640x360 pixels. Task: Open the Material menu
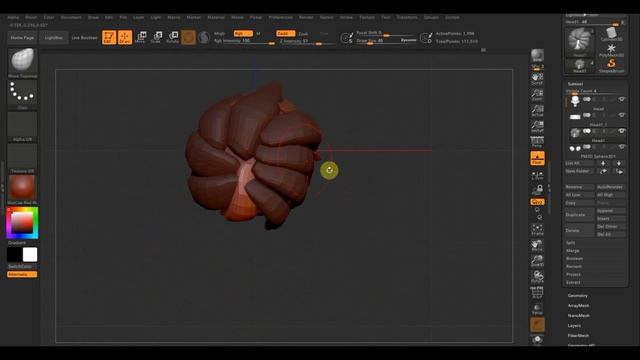216,18
